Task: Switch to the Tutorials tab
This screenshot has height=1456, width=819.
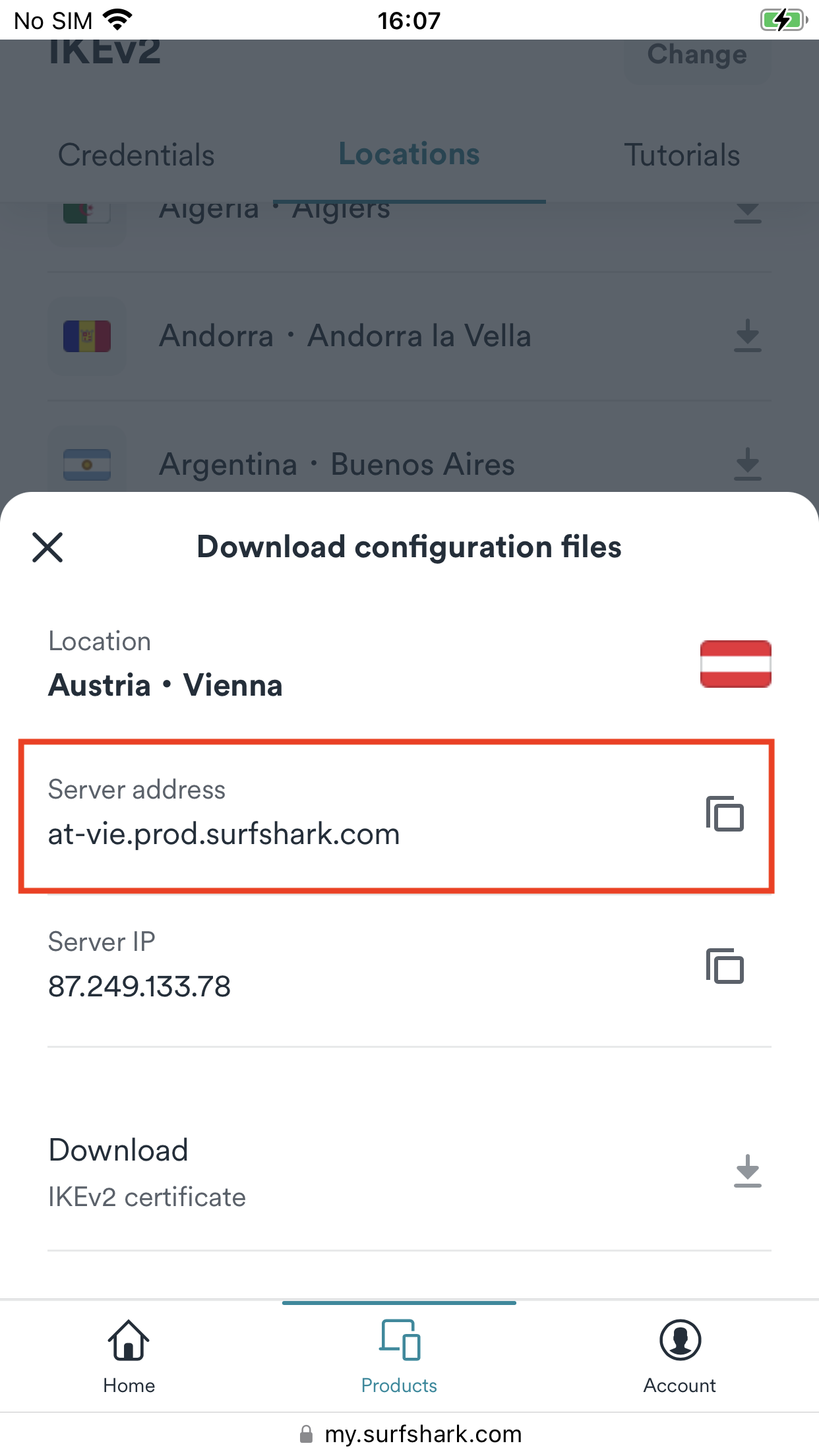Action: [682, 155]
